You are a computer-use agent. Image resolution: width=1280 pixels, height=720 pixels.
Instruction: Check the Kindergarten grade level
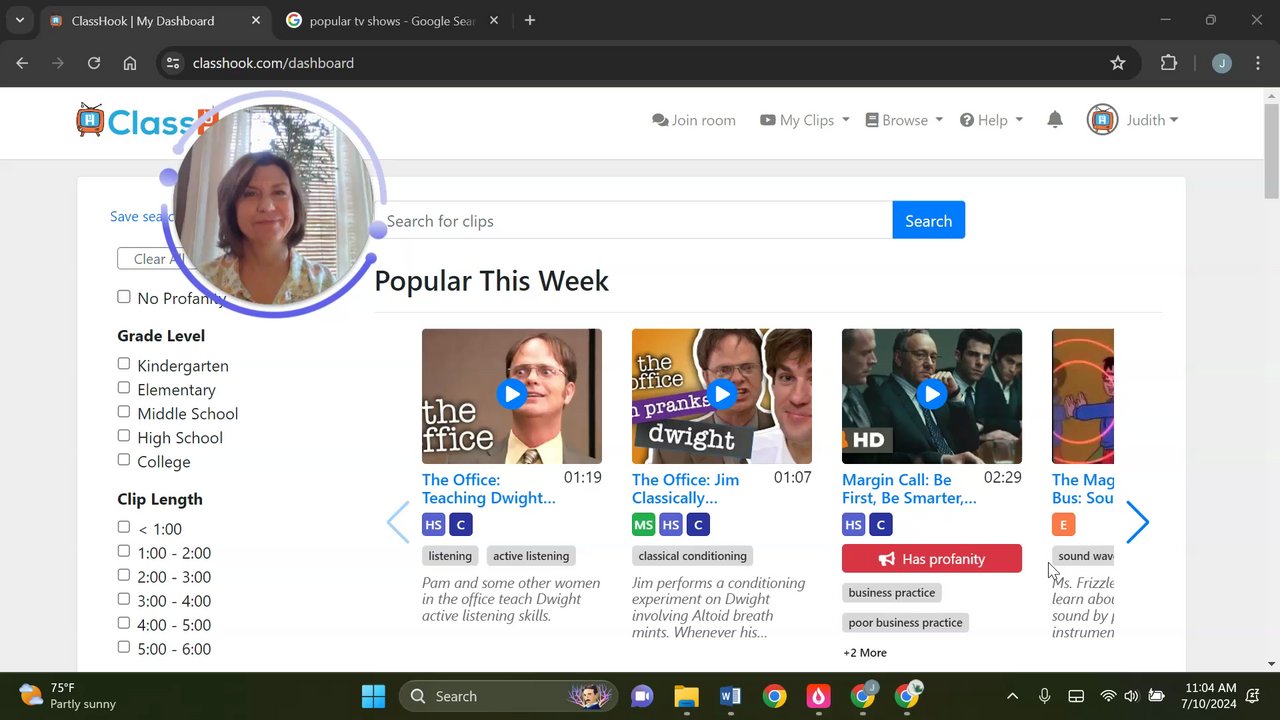point(124,364)
